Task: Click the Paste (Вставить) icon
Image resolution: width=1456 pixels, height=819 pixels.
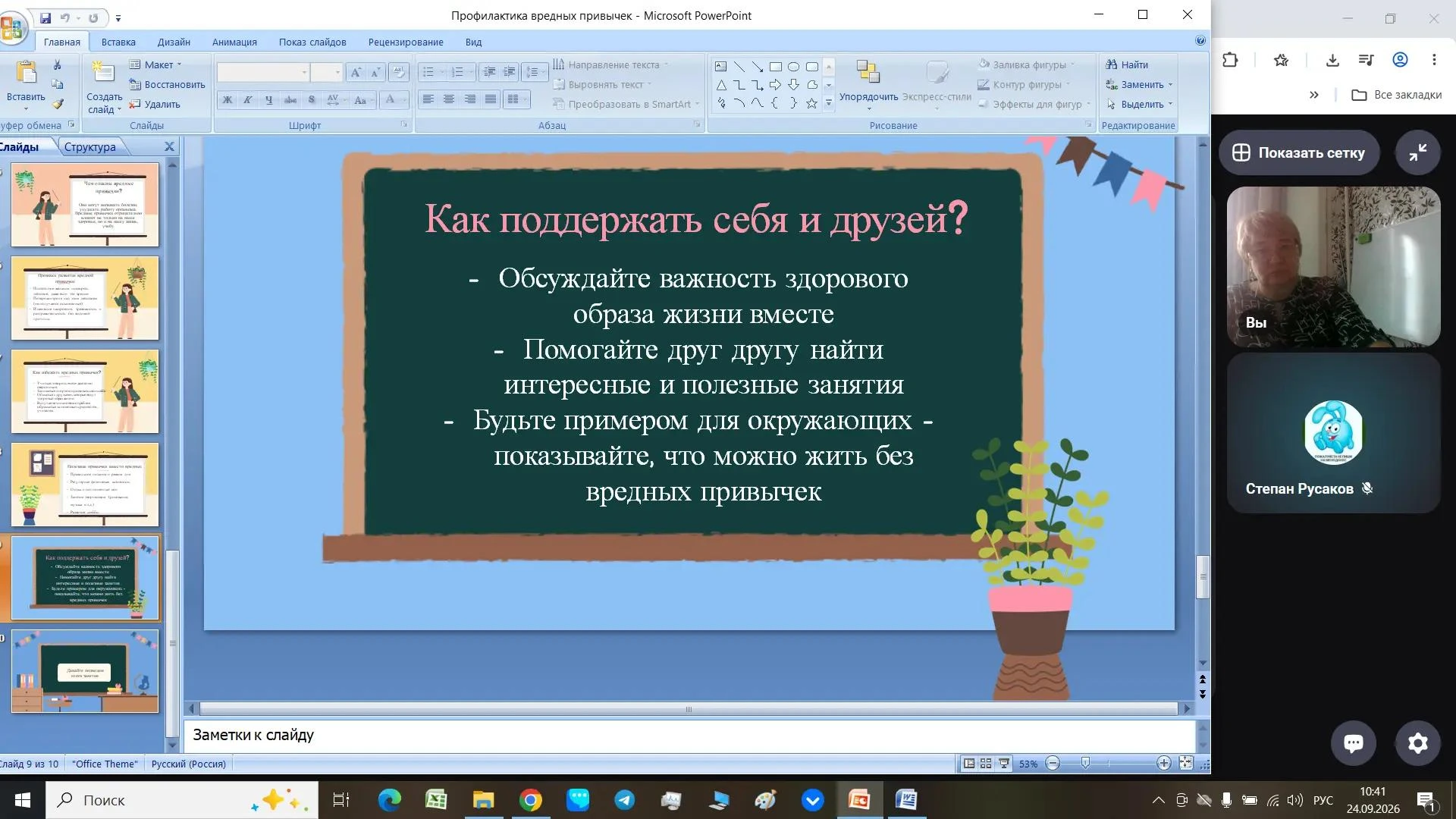Action: (26, 73)
